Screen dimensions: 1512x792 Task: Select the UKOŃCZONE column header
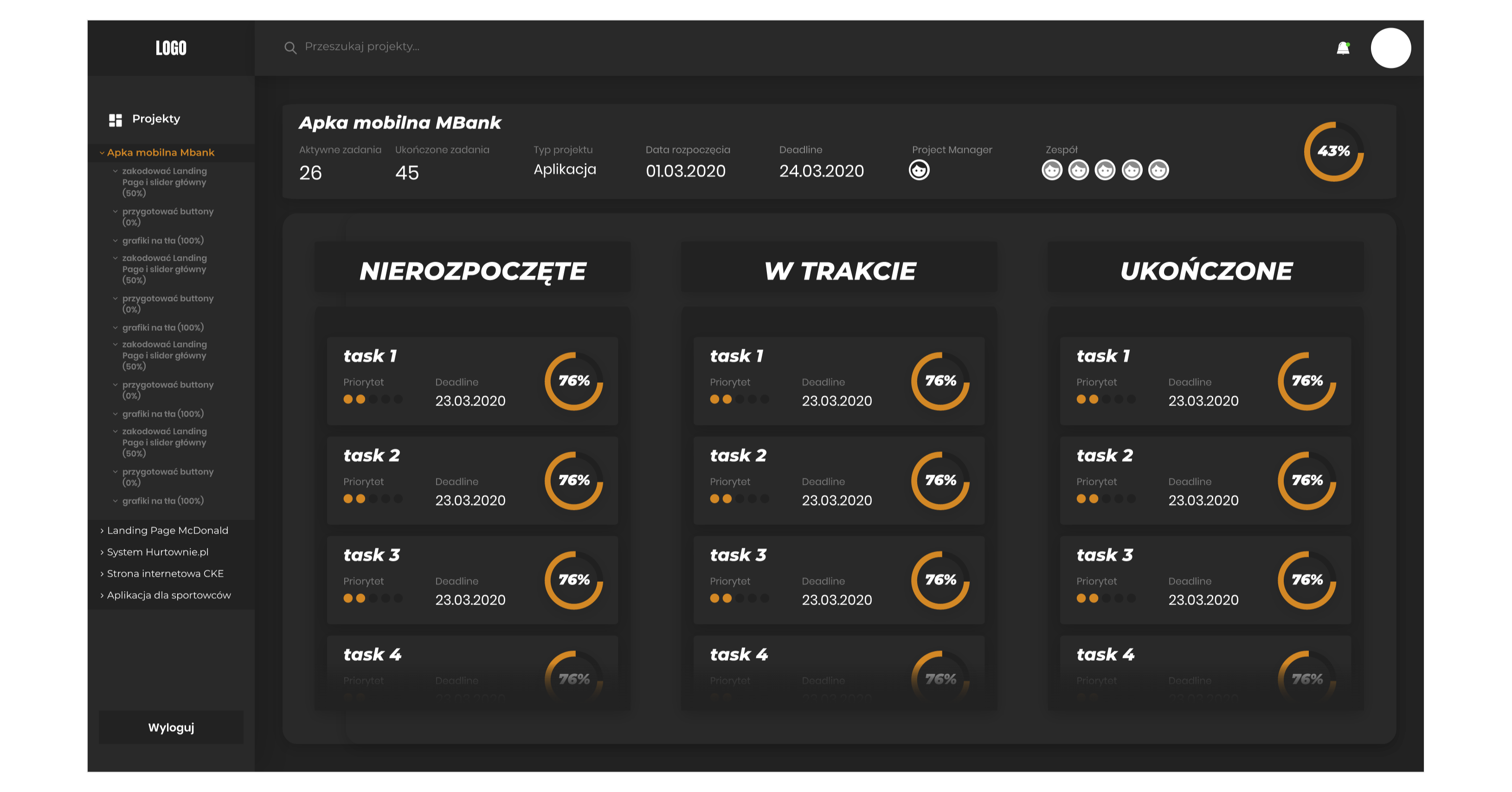[1206, 271]
